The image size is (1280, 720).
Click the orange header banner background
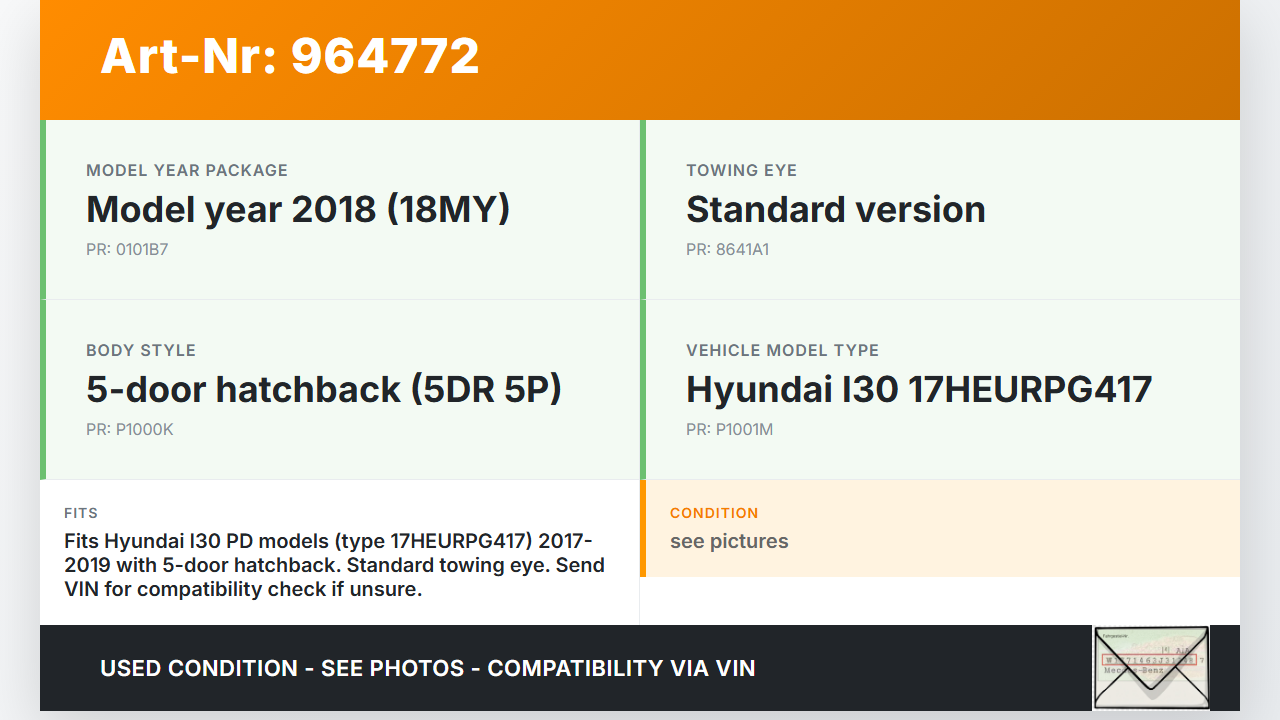pos(850,60)
